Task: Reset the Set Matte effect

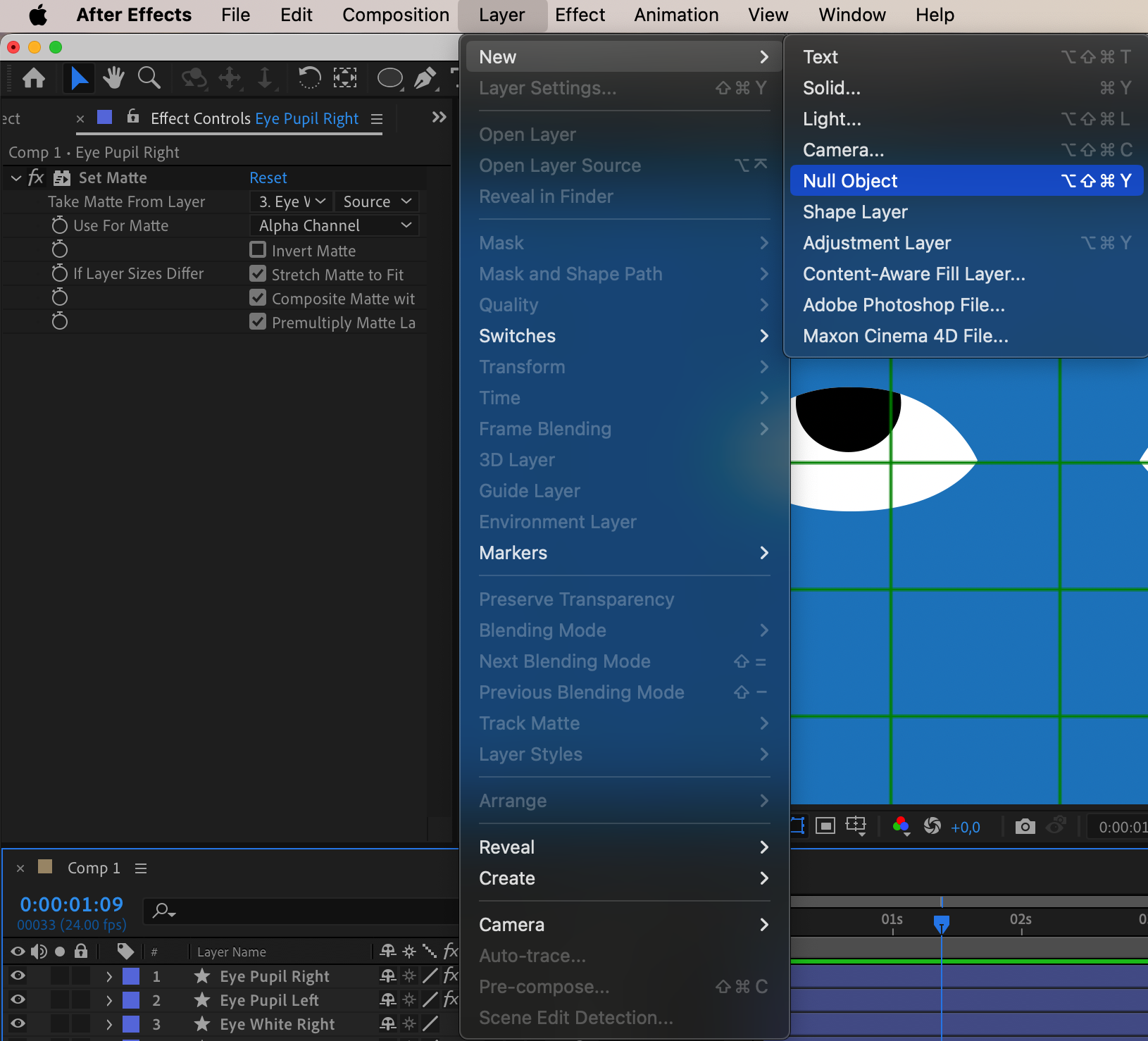Action: click(x=268, y=177)
